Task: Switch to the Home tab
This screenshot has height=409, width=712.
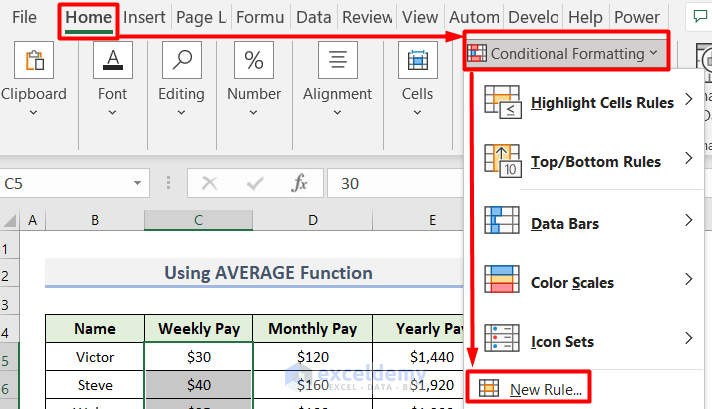Action: pyautogui.click(x=89, y=17)
